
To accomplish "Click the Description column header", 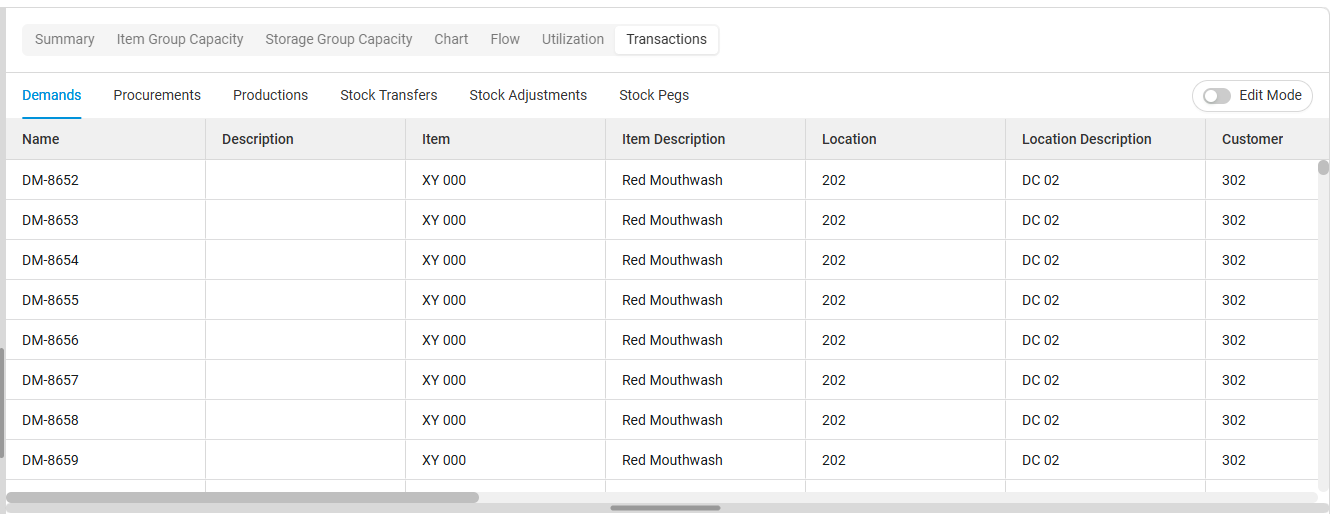I will click(306, 140).
